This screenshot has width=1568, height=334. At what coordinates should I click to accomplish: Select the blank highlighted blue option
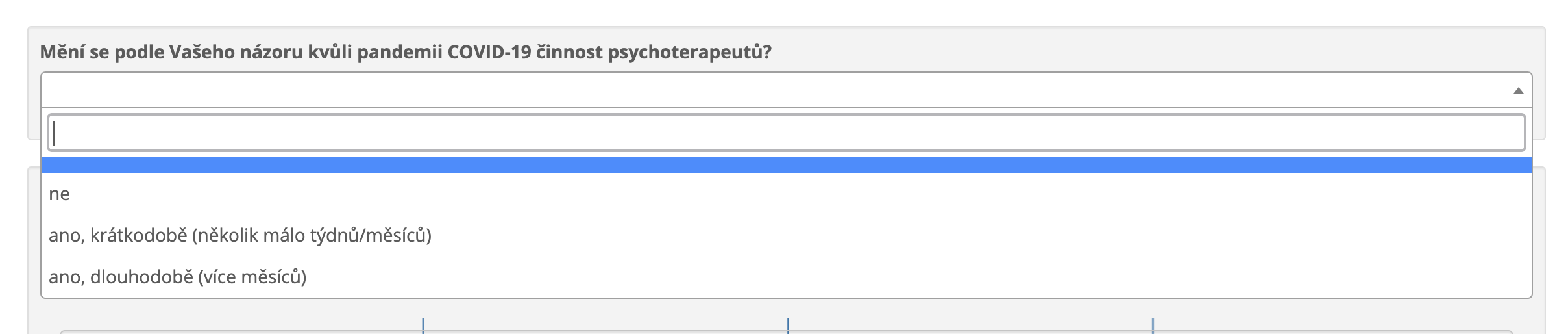point(785,165)
